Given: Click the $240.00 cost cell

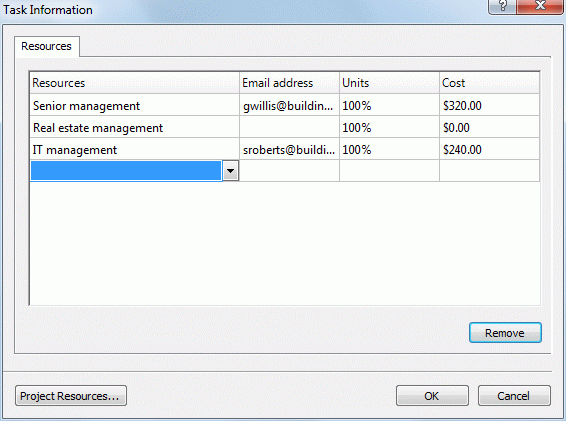Looking at the screenshot, I should (x=489, y=149).
